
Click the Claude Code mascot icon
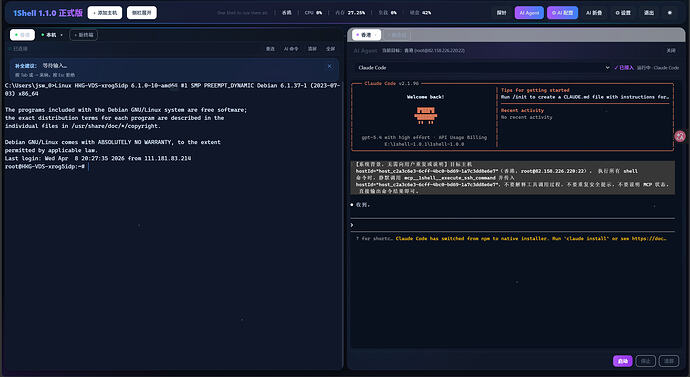tap(426, 116)
